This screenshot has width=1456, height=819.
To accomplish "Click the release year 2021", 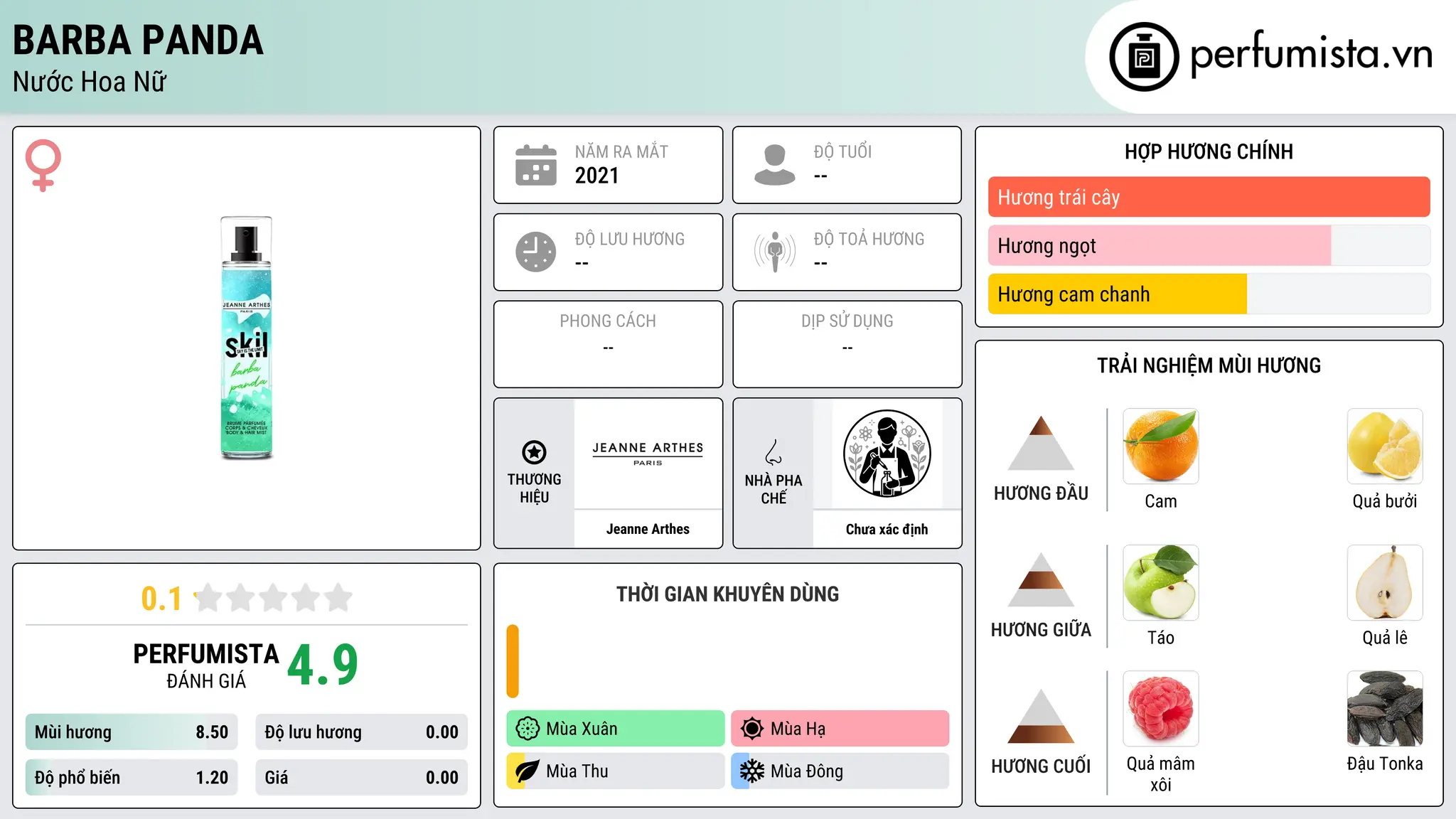I will pyautogui.click(x=597, y=176).
